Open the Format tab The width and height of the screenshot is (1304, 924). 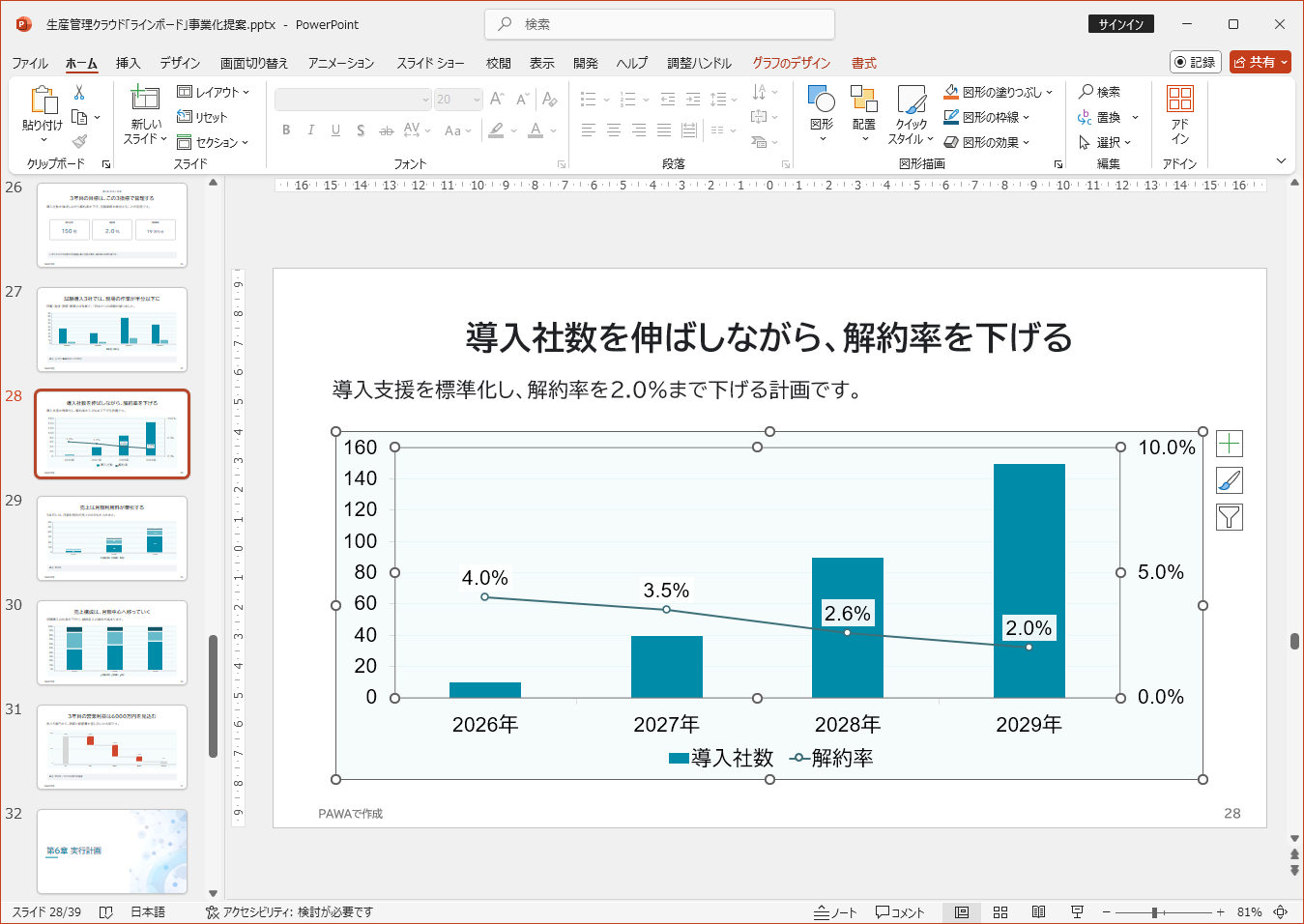tap(864, 63)
